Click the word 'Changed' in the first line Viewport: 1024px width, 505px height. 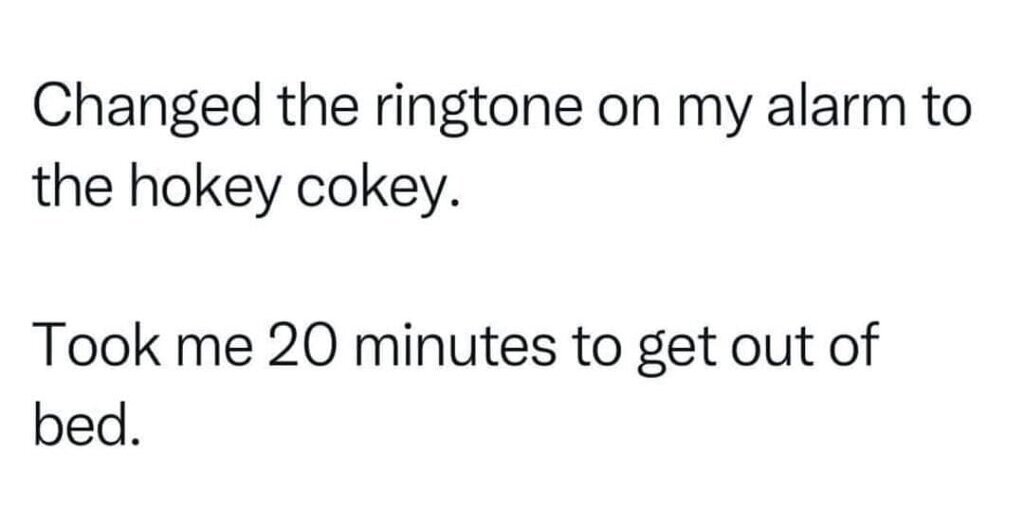148,110
